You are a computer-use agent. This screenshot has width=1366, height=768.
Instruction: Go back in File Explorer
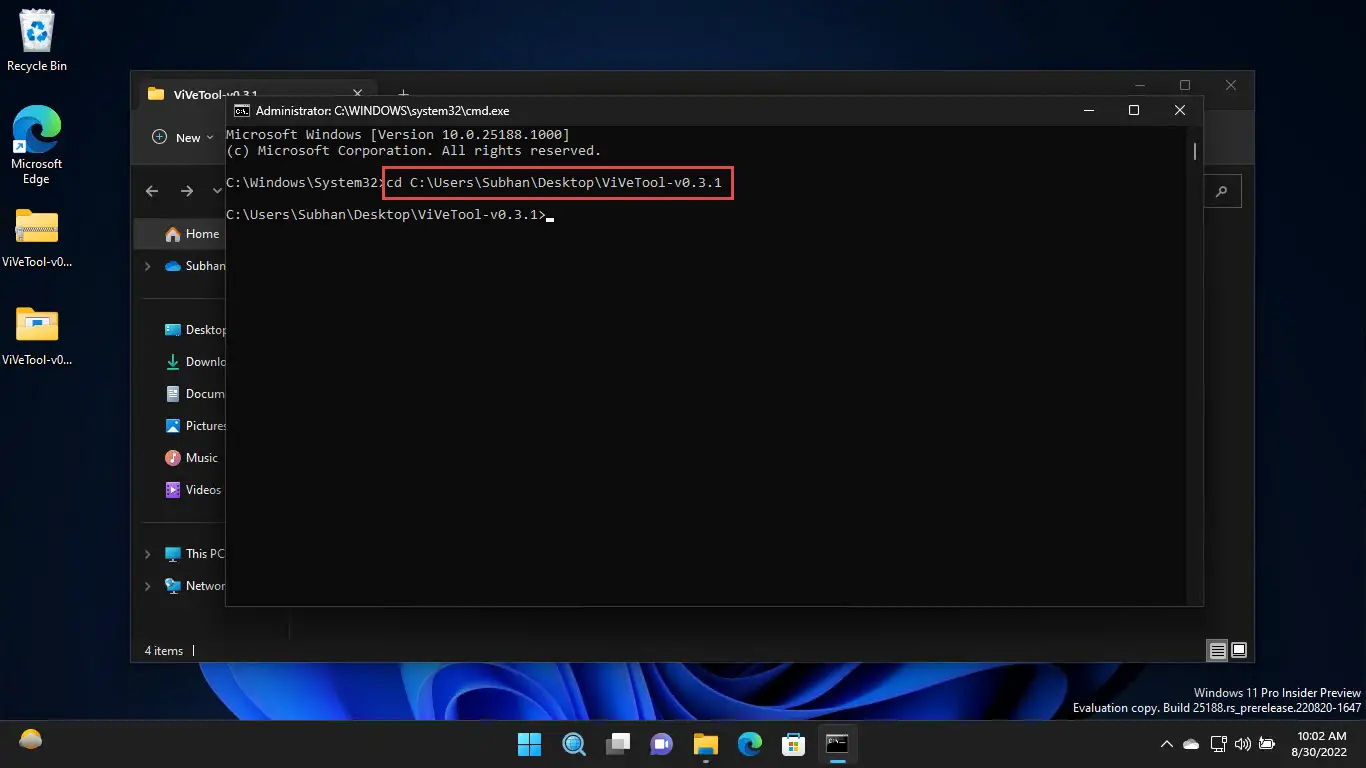[x=152, y=191]
